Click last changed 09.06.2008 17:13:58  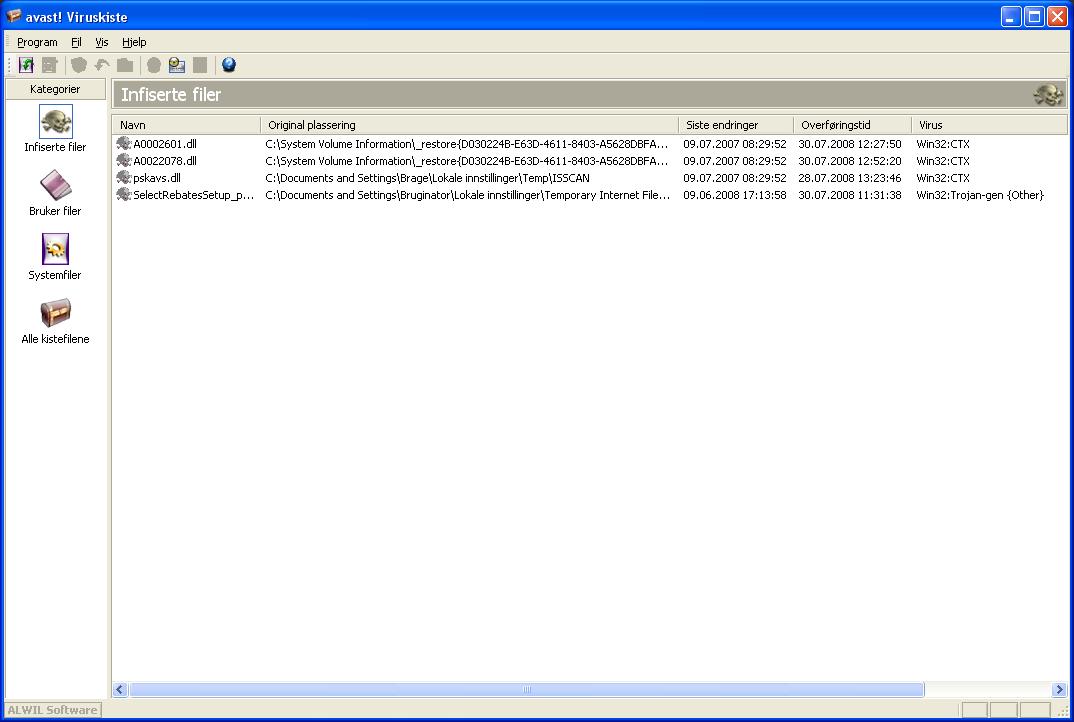tap(735, 195)
